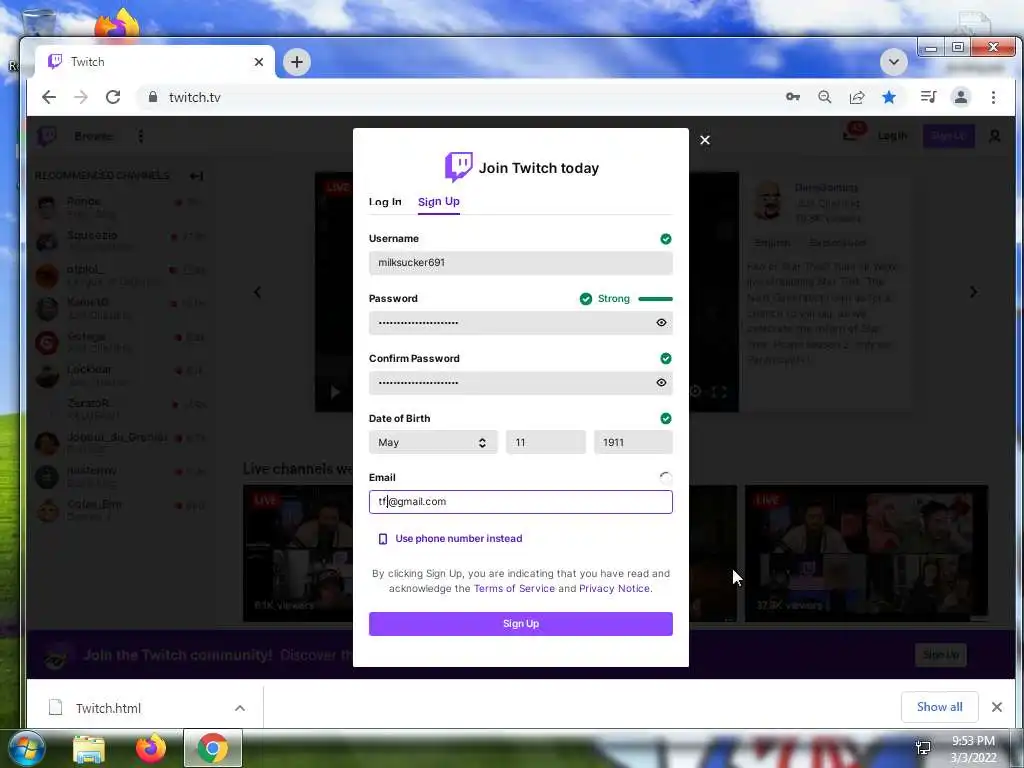Click the fullscreen icon on featured video
Screen dimensions: 1024x768
coord(719,392)
